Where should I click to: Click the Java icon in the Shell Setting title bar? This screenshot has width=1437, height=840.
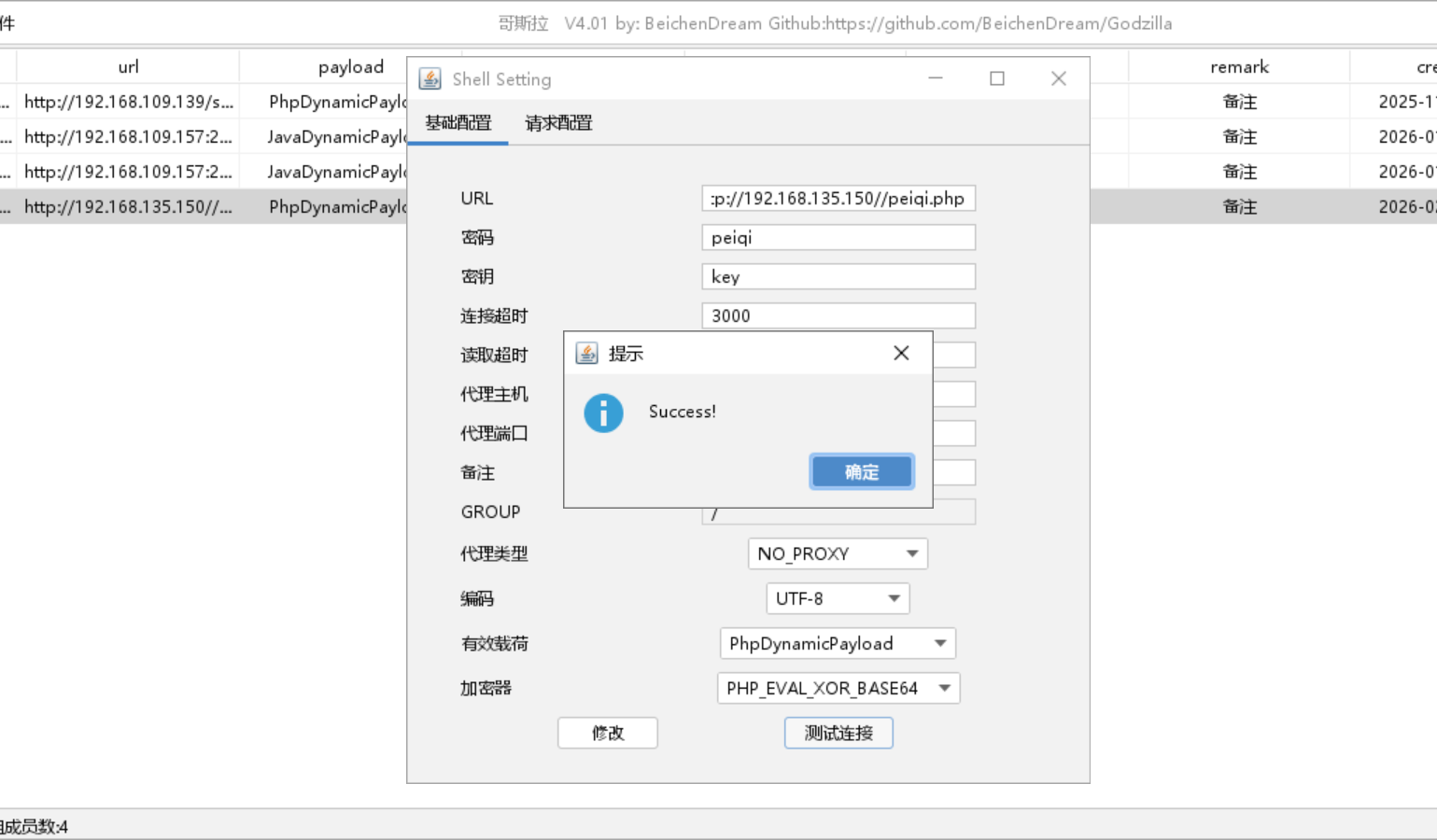point(430,79)
